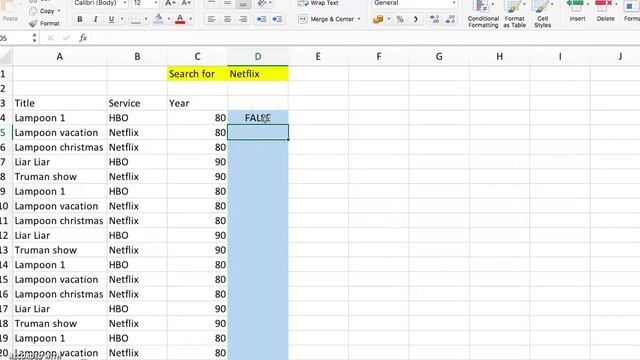Open font color dropdown arrow
The height and width of the screenshot is (360, 640).
coord(191,19)
